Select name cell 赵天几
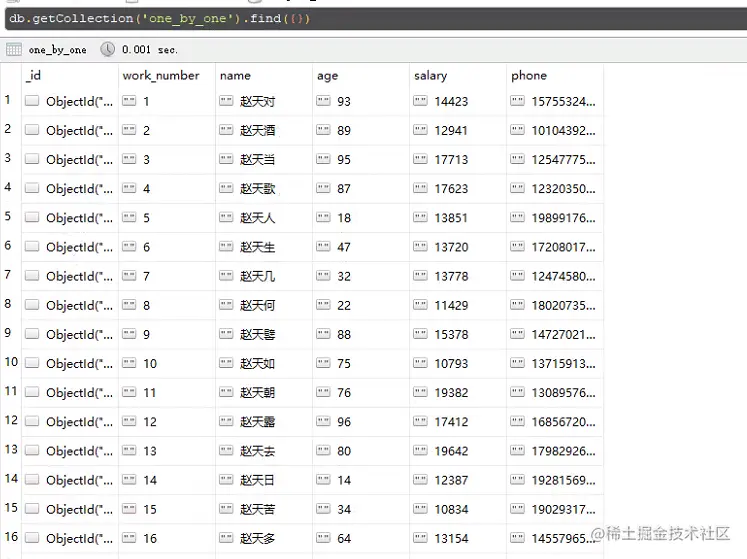Screen dimensions: 747x559 click(258, 276)
